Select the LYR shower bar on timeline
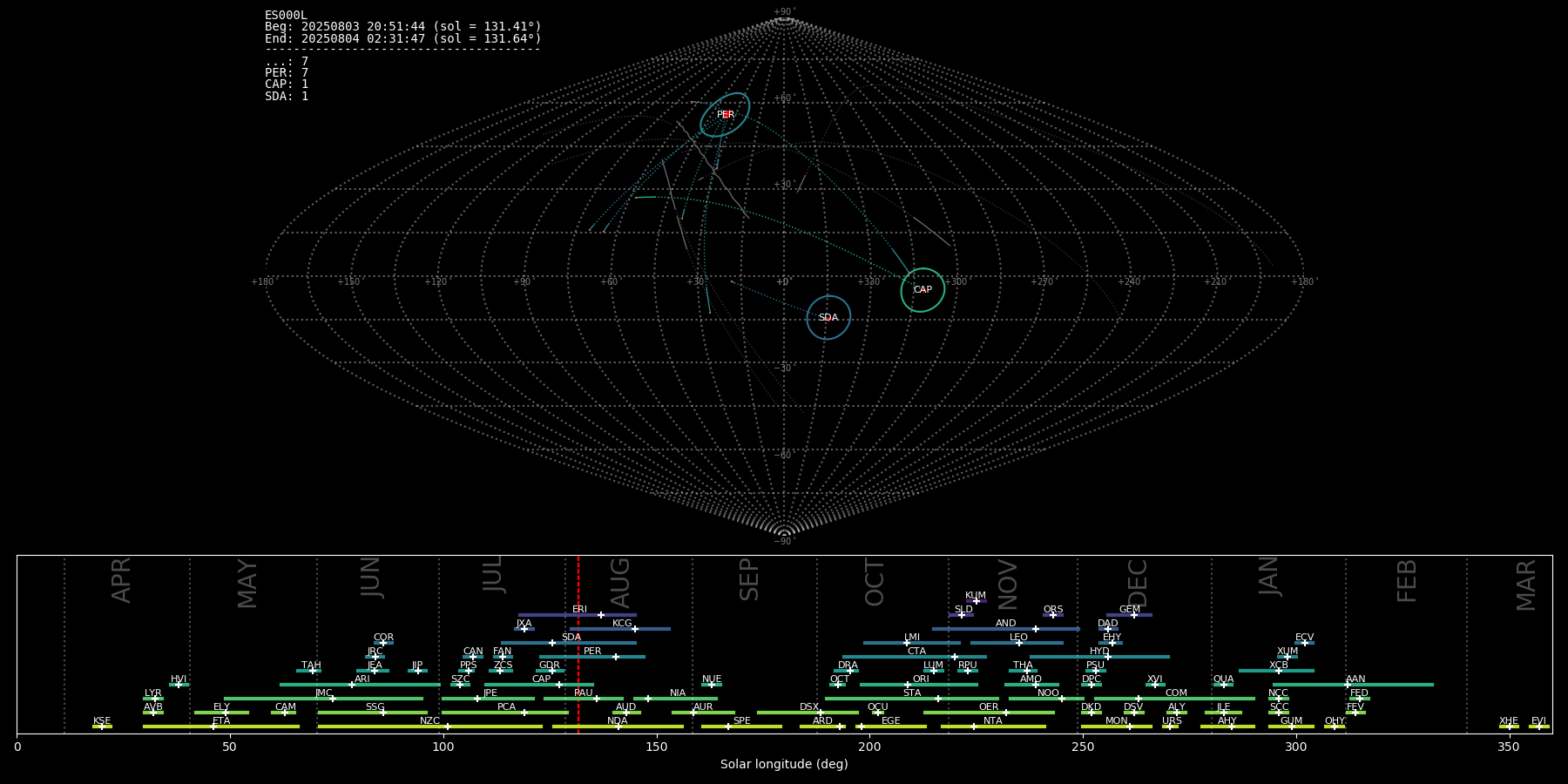Viewport: 1568px width, 784px height. tap(153, 699)
